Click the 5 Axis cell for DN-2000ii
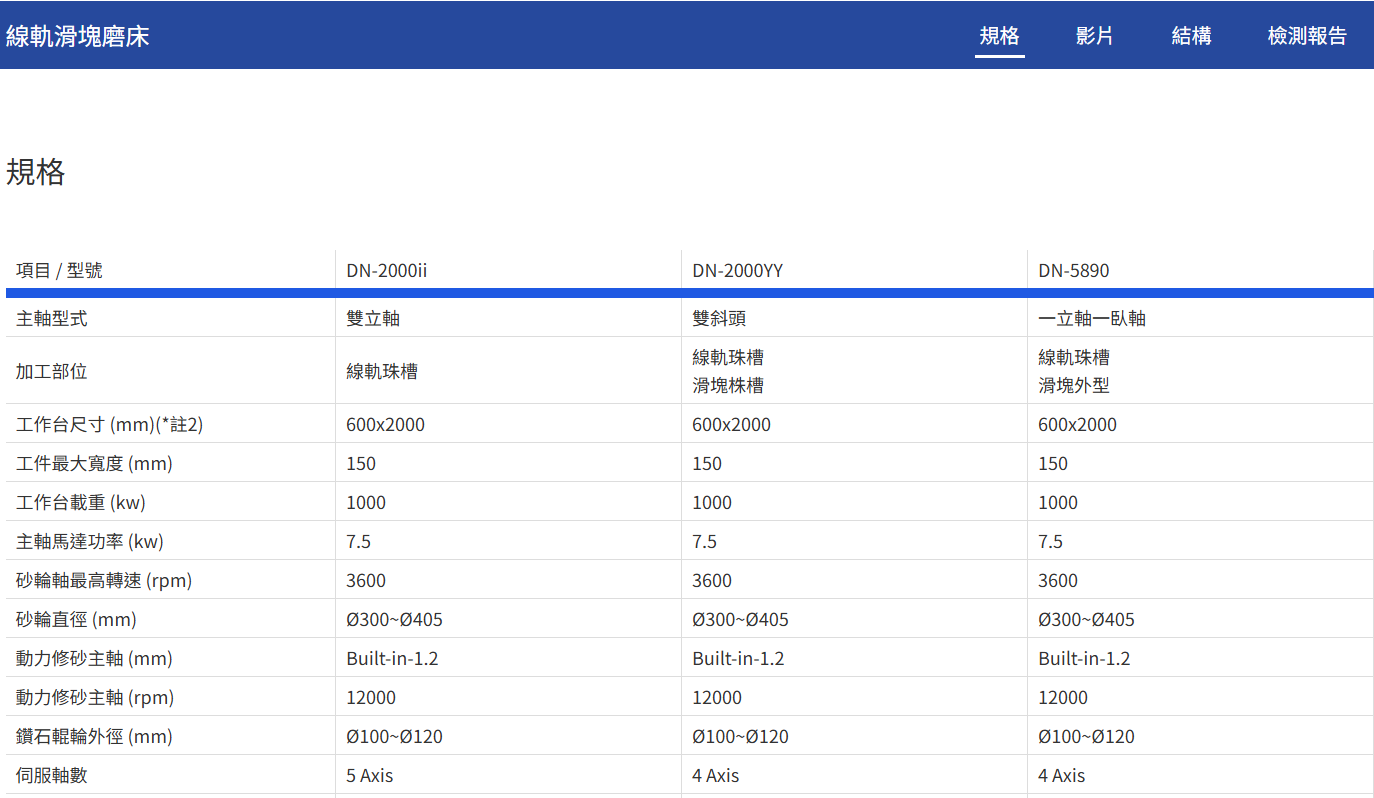 coord(370,775)
